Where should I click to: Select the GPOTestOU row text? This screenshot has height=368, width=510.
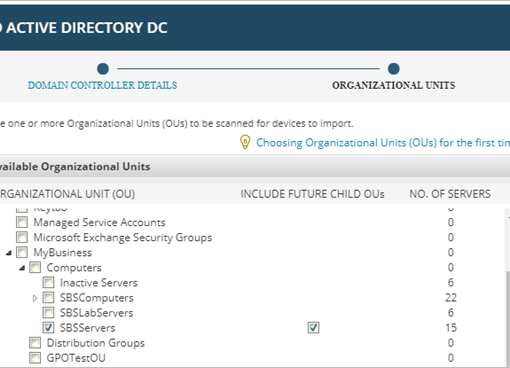click(x=76, y=358)
